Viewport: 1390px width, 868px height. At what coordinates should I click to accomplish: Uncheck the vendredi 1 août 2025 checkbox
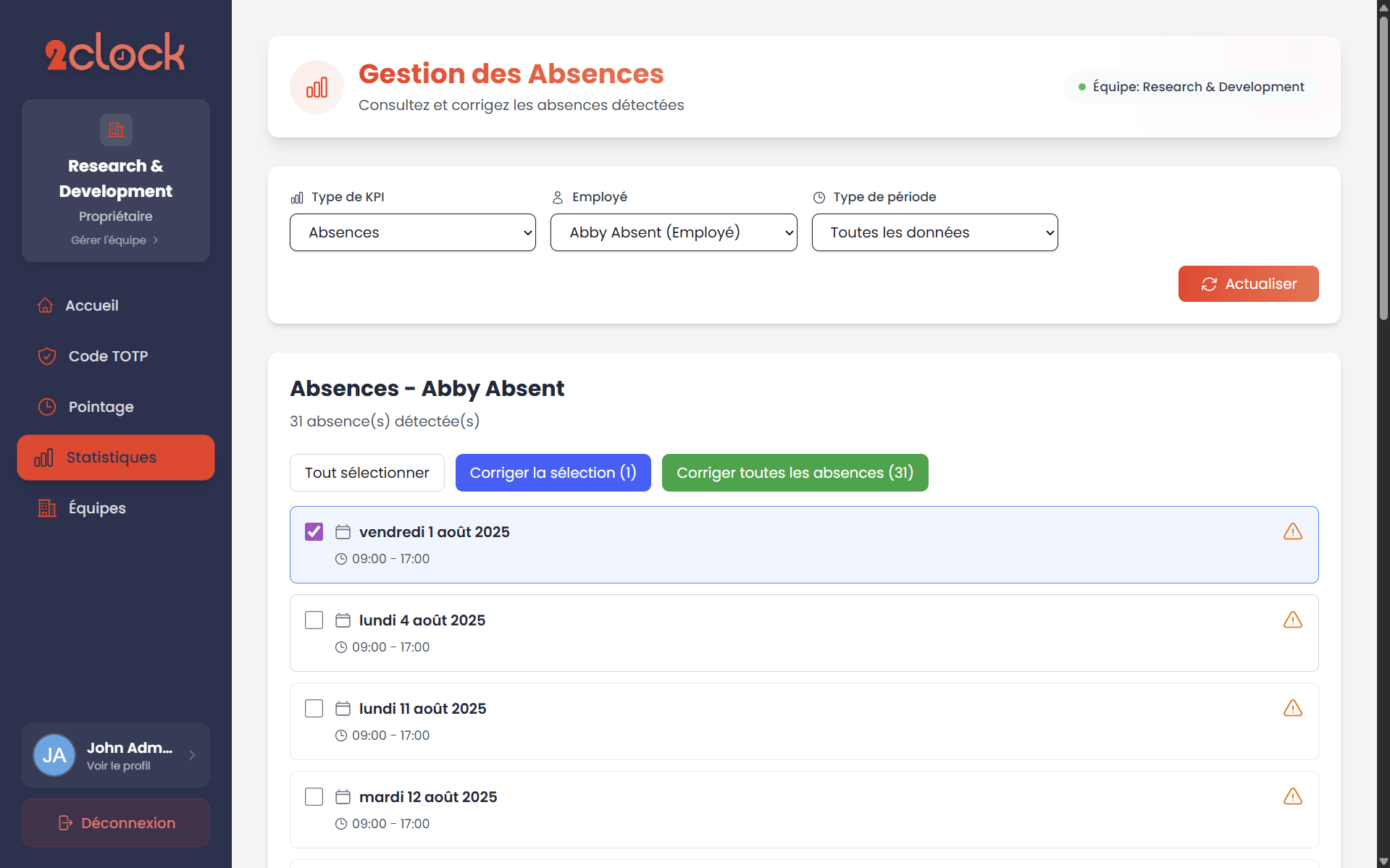314,532
